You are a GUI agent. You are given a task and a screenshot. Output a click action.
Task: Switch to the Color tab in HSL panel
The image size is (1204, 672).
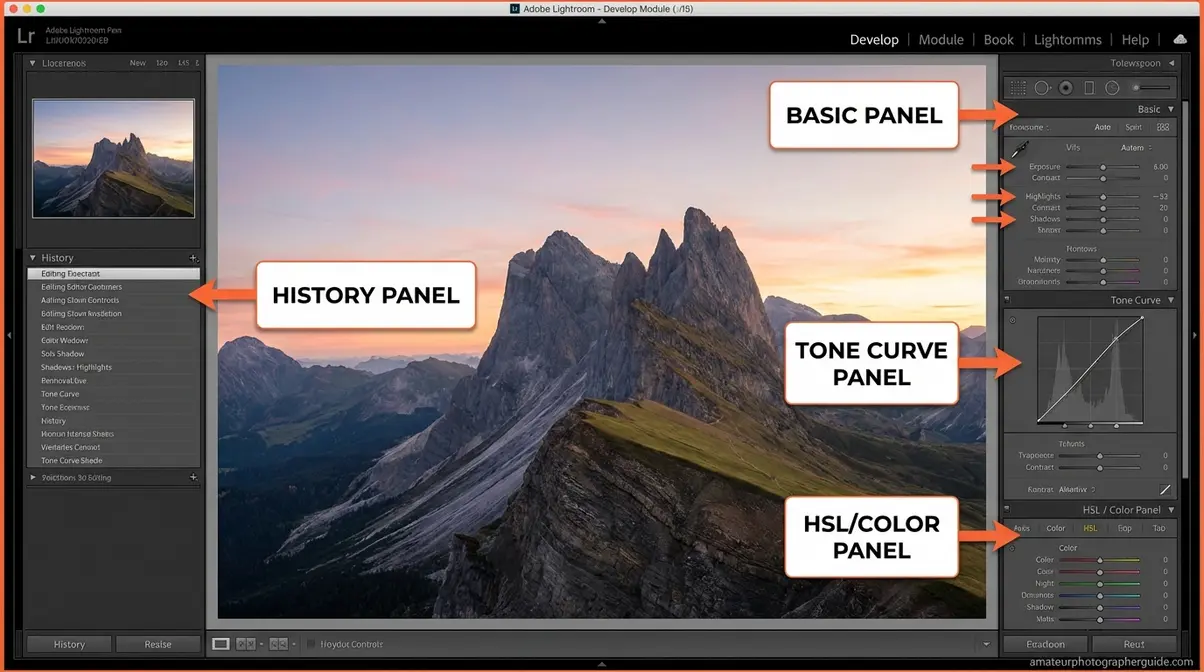tap(1056, 528)
